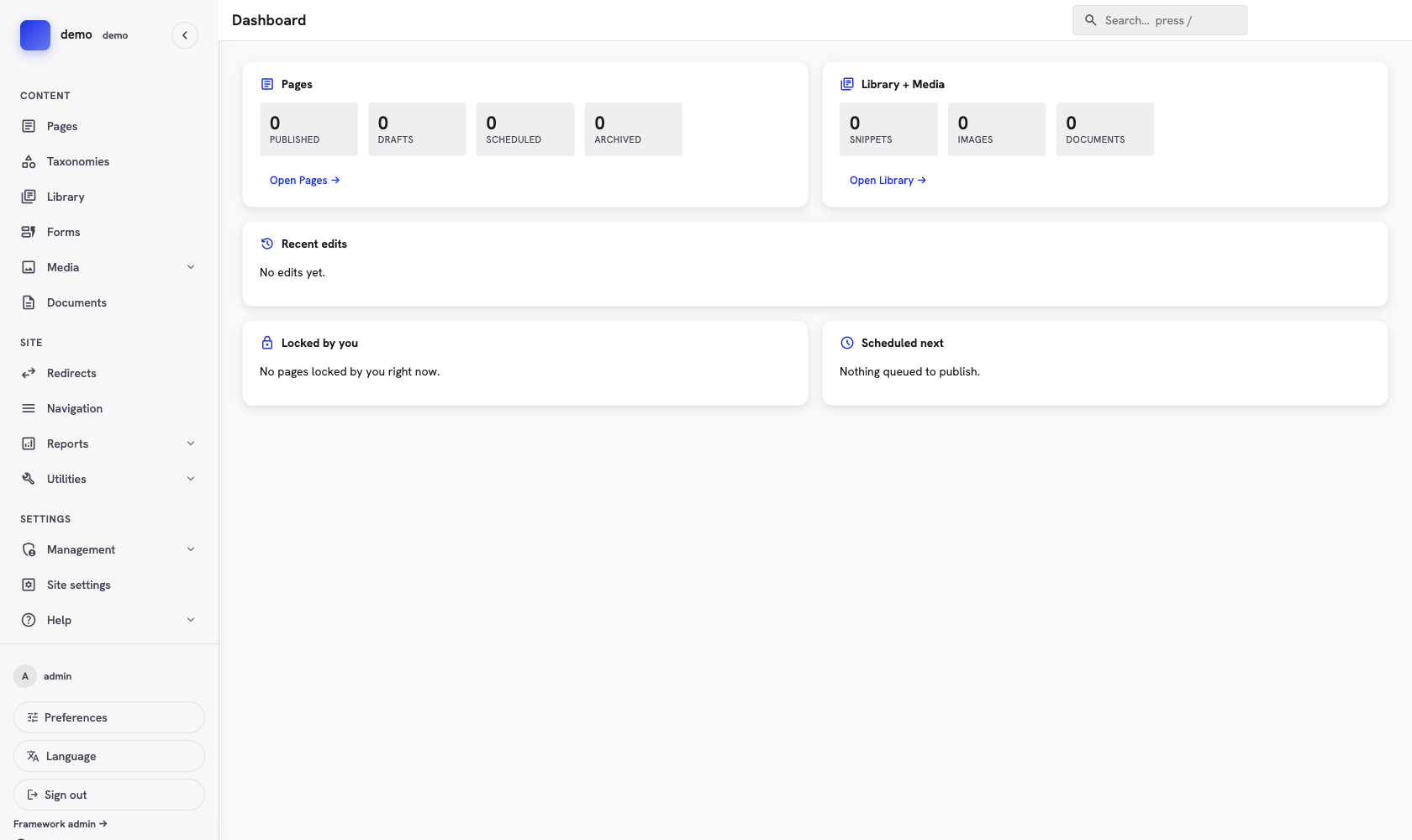Open Site settings menu item
The image size is (1412, 840).
click(109, 585)
